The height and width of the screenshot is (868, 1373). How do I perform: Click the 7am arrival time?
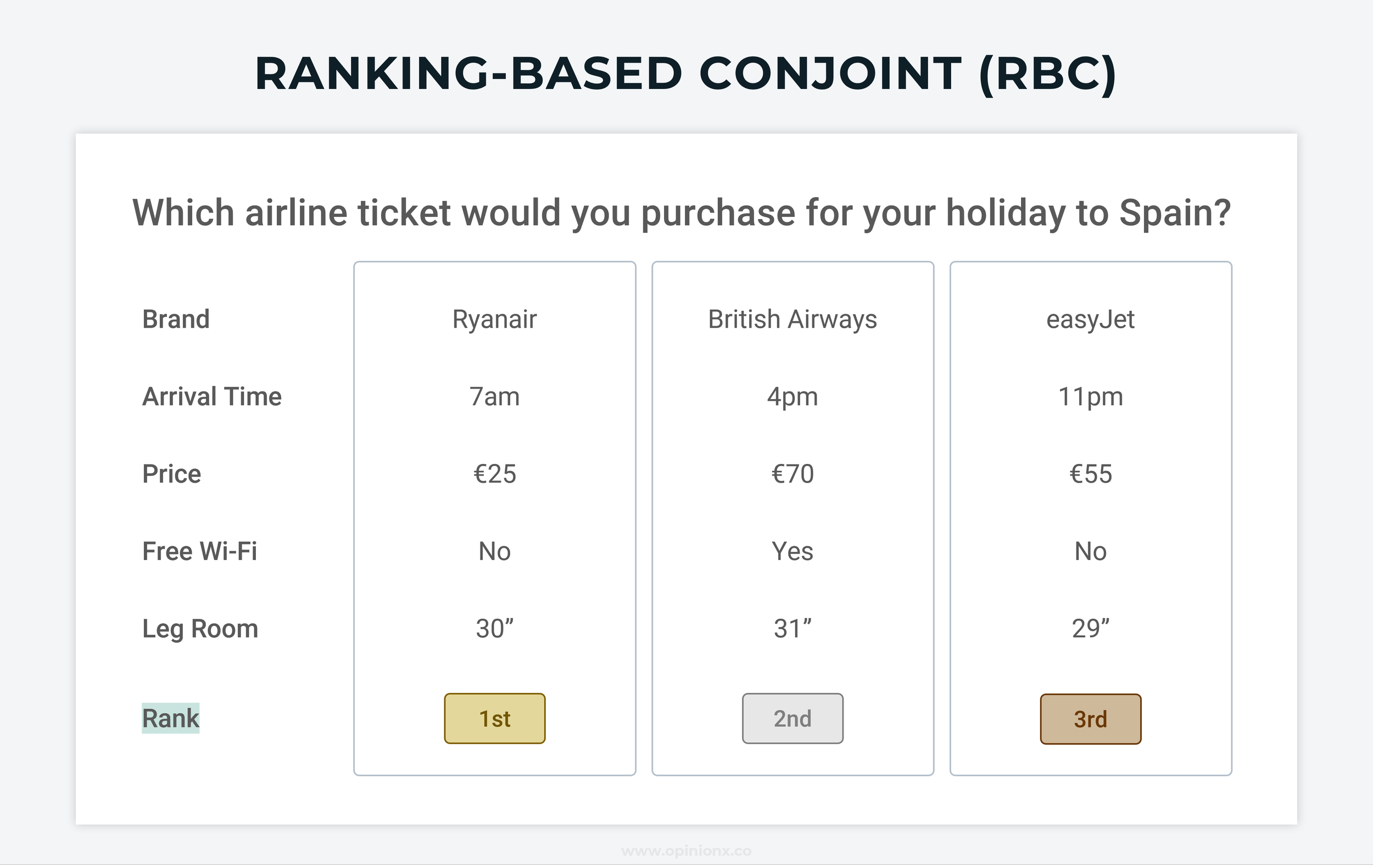point(494,397)
